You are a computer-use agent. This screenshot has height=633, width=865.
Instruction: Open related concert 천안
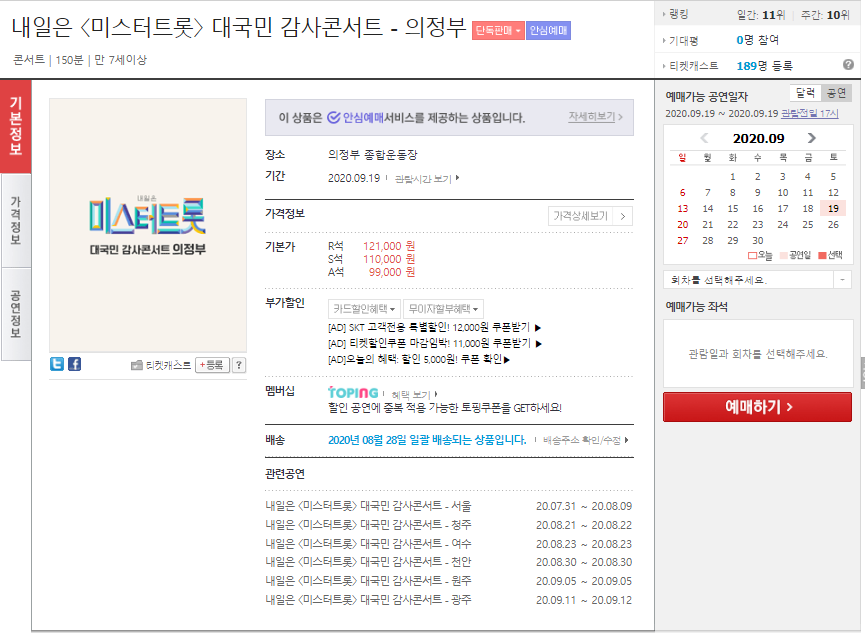[369, 562]
